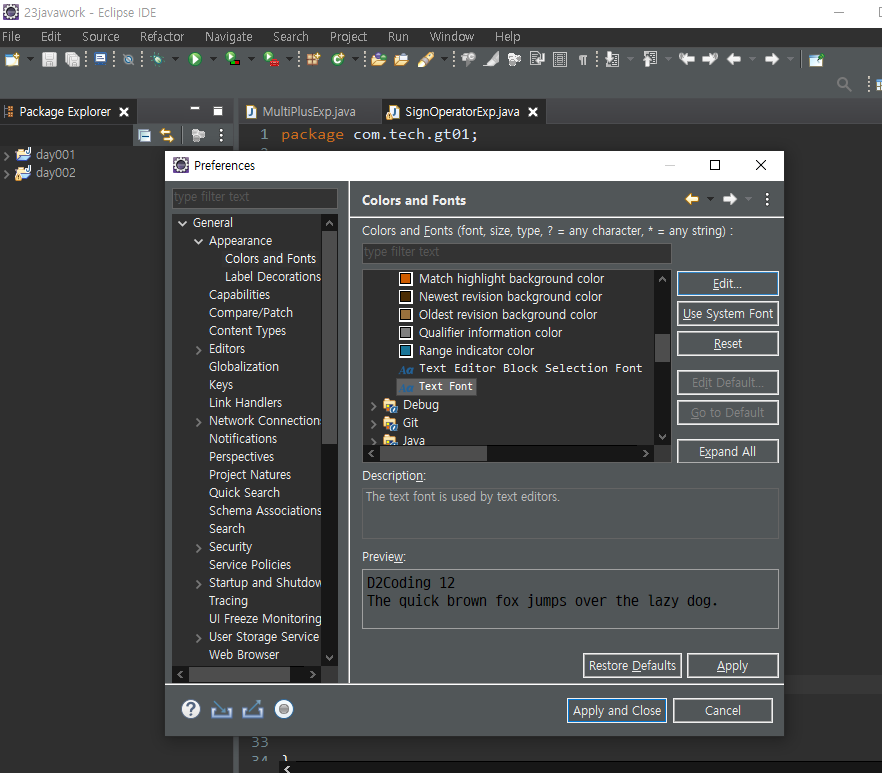Click the Preferences back arrow icon
The width and height of the screenshot is (882, 773).
(x=692, y=199)
